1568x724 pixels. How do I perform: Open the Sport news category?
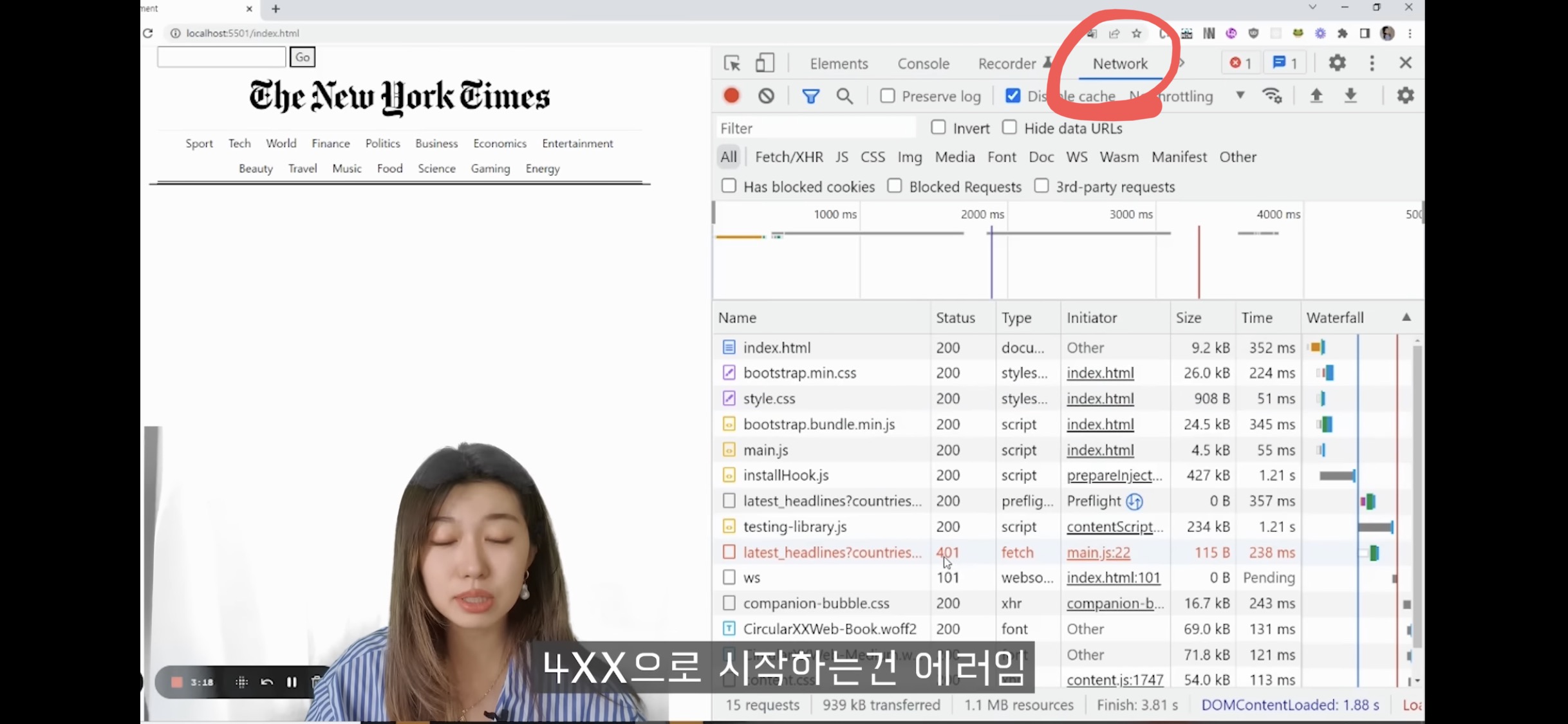(199, 144)
